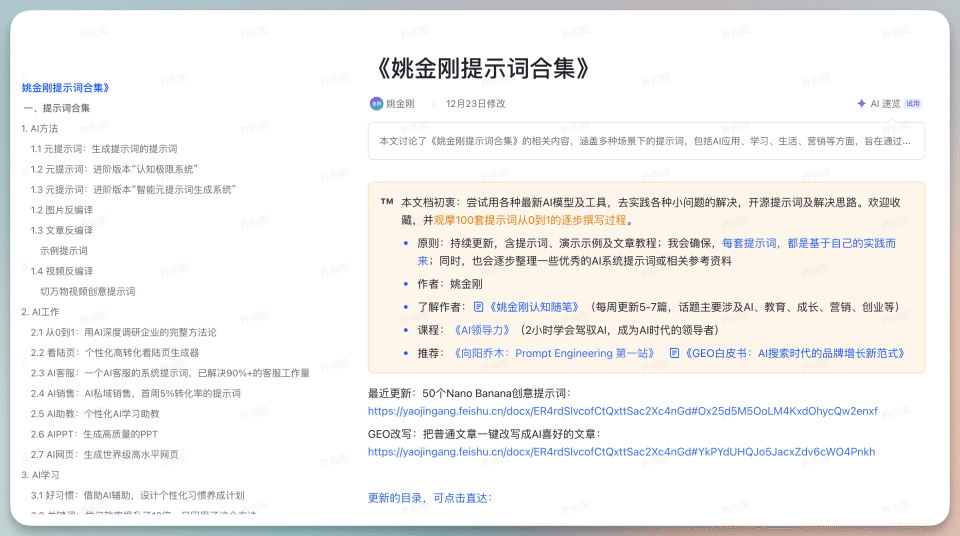Open the GEO改写 feishu URL

tap(621, 451)
